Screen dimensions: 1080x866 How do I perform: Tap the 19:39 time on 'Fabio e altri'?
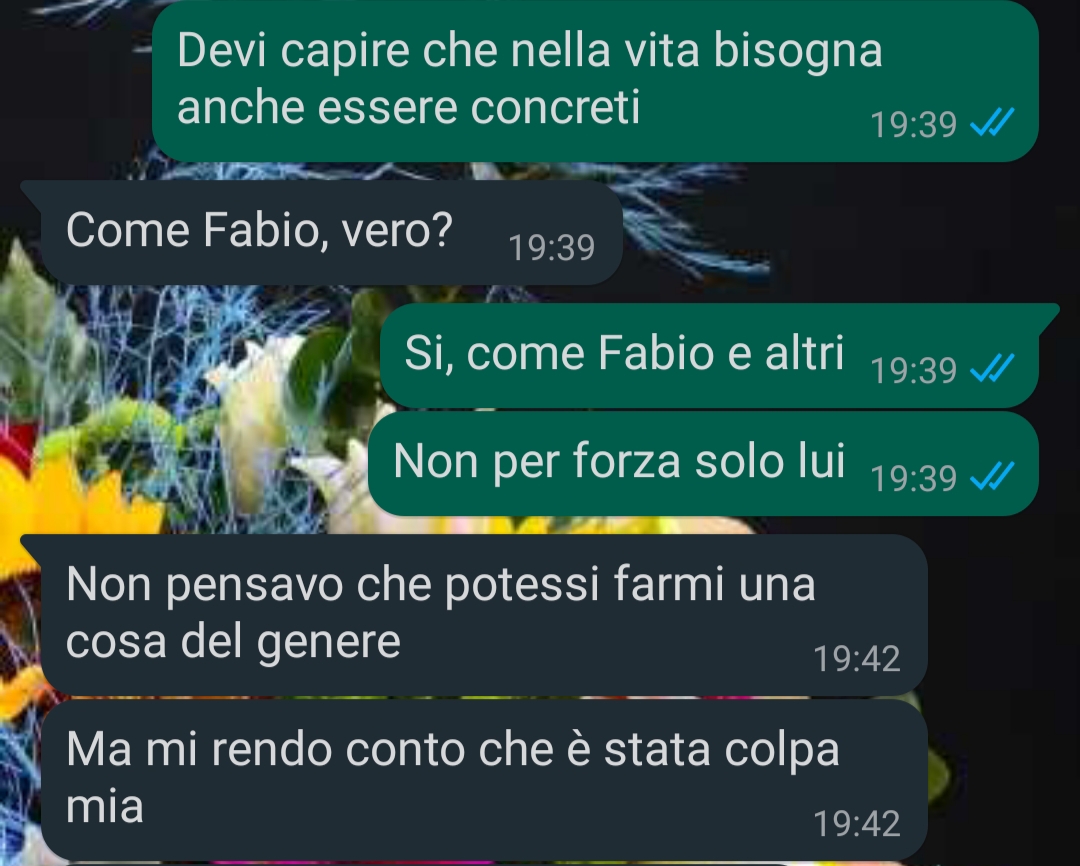point(913,370)
